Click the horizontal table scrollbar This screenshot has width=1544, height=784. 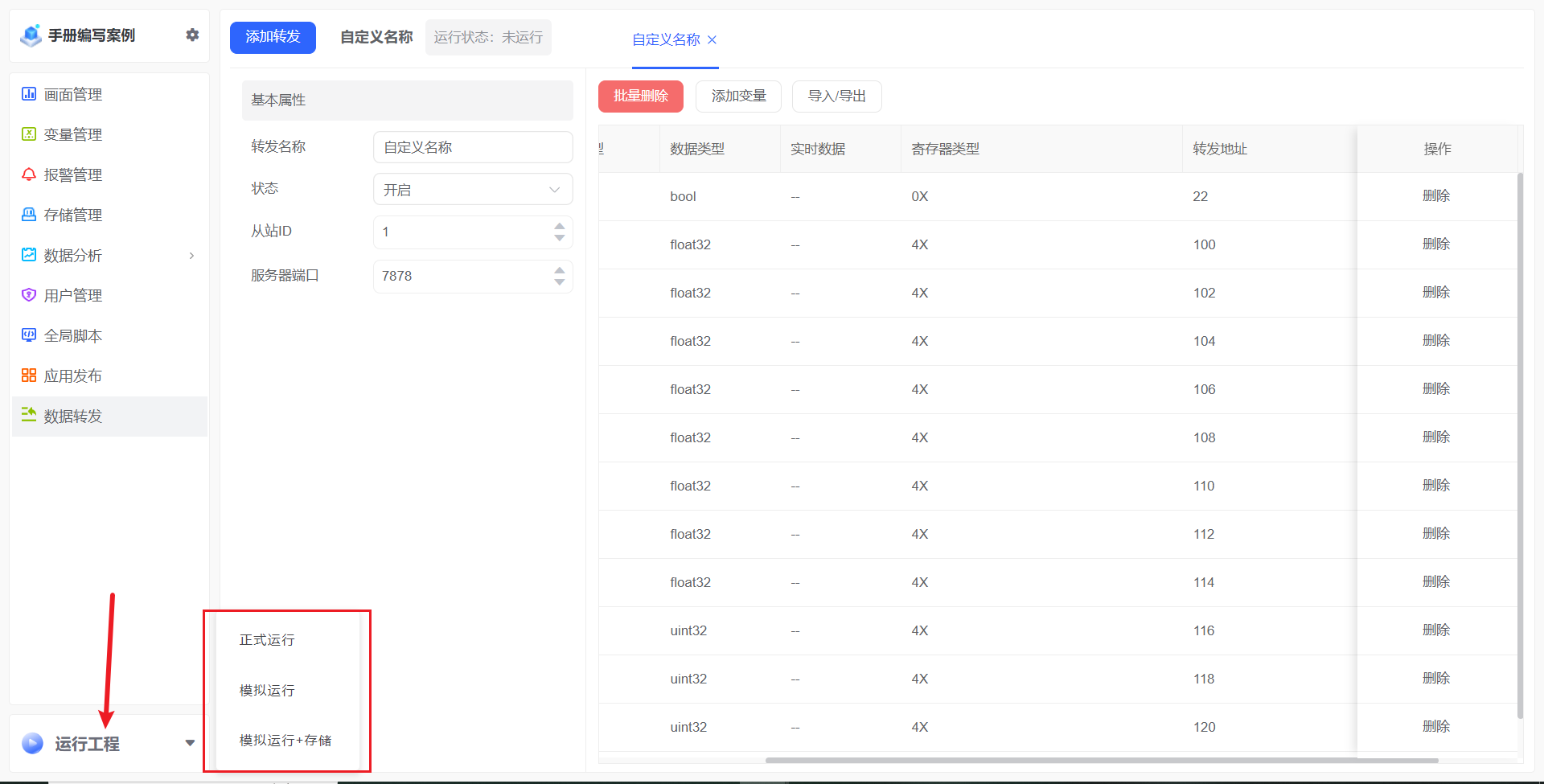tap(1102, 760)
